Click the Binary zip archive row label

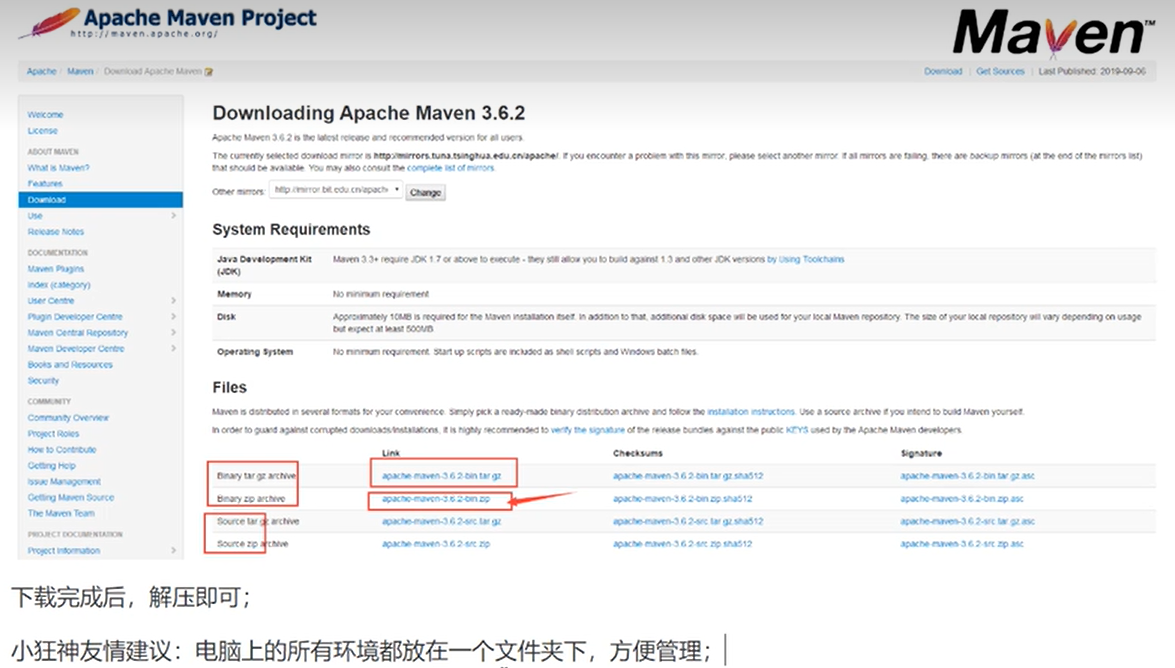tap(251, 499)
